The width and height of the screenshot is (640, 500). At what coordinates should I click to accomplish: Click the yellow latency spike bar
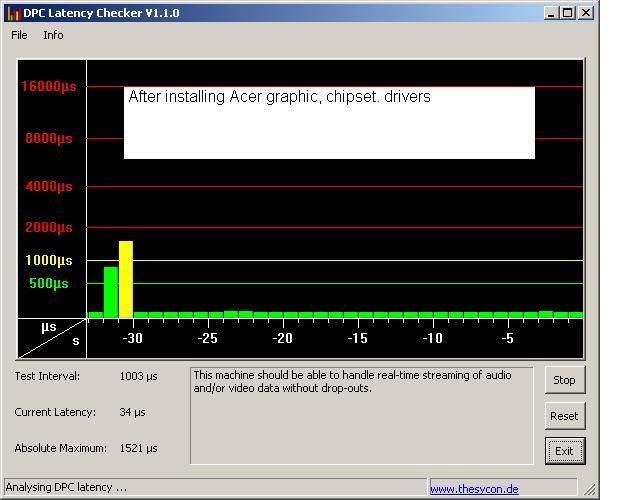click(126, 280)
